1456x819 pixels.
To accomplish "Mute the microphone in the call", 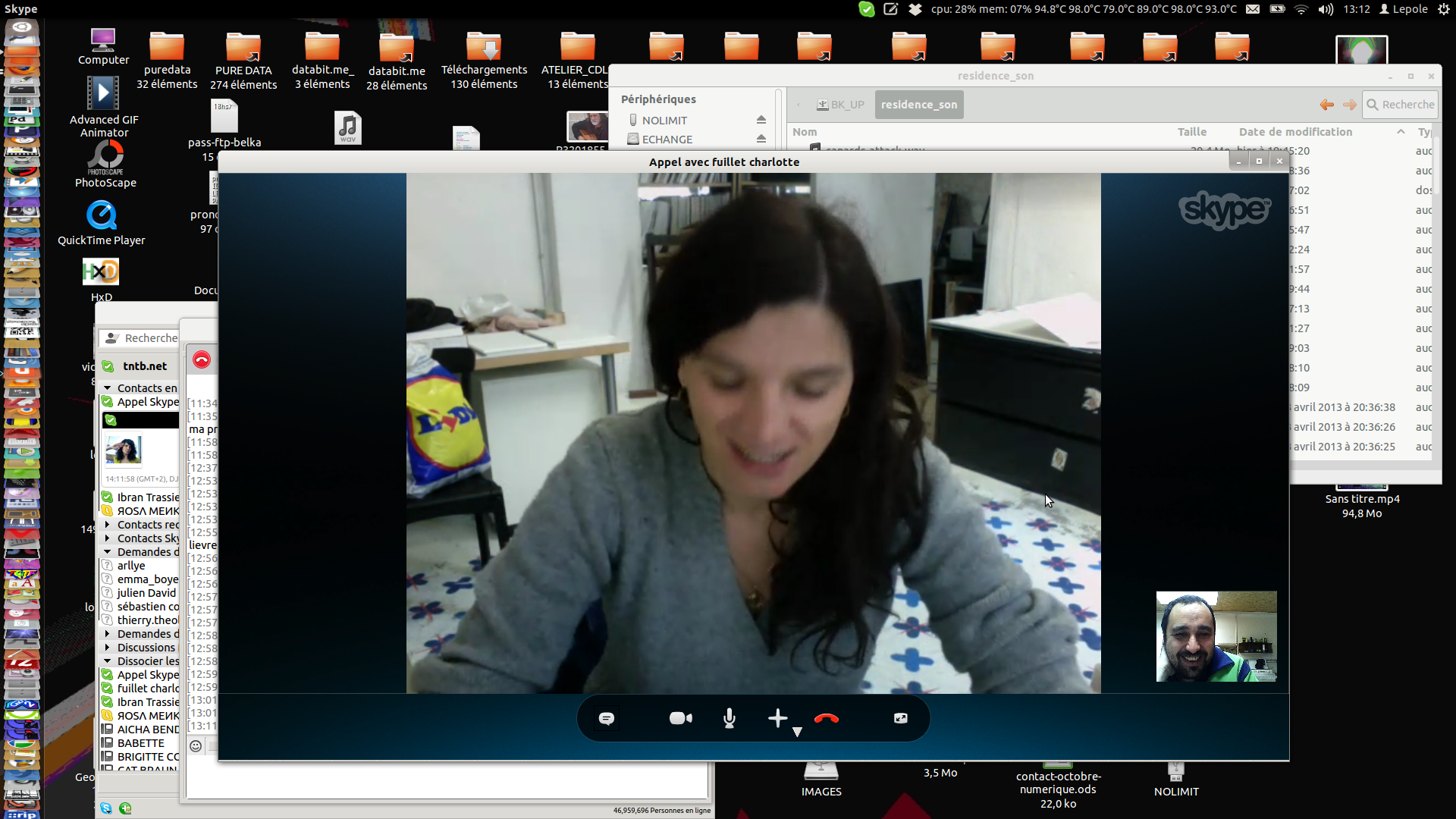I will click(x=729, y=718).
